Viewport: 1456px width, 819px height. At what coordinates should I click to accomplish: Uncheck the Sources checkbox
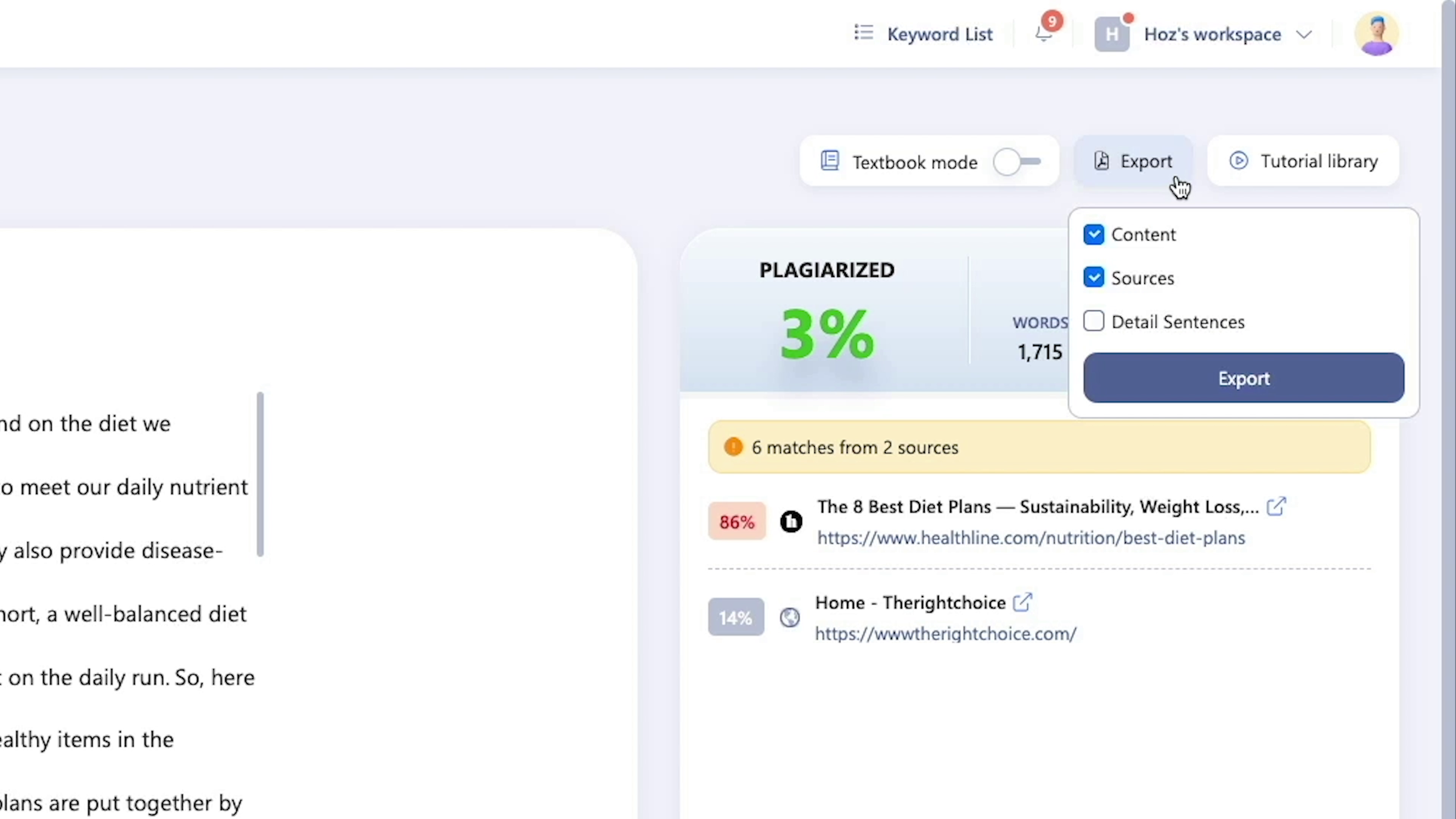[x=1094, y=278]
